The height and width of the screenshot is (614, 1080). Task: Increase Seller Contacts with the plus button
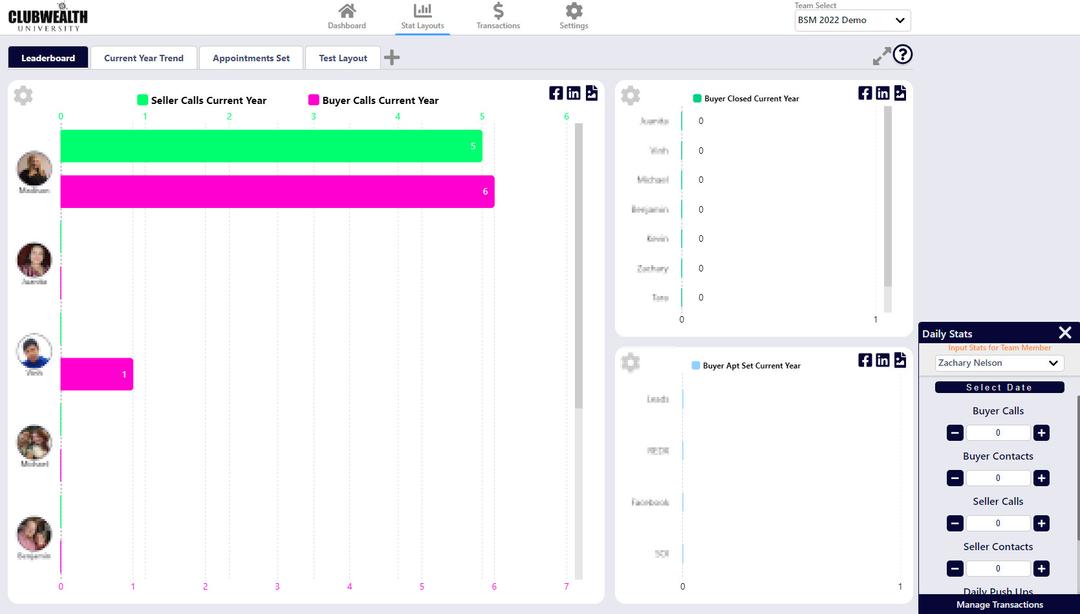(x=1041, y=569)
